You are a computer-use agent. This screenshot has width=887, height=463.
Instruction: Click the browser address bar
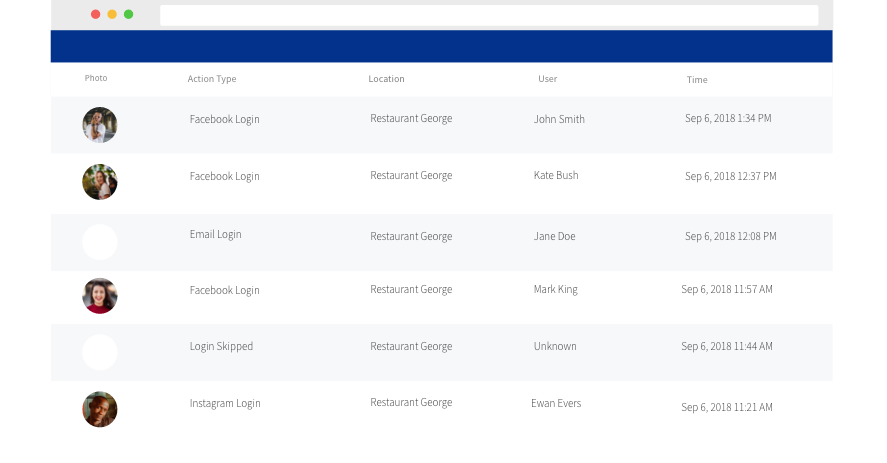coord(489,15)
